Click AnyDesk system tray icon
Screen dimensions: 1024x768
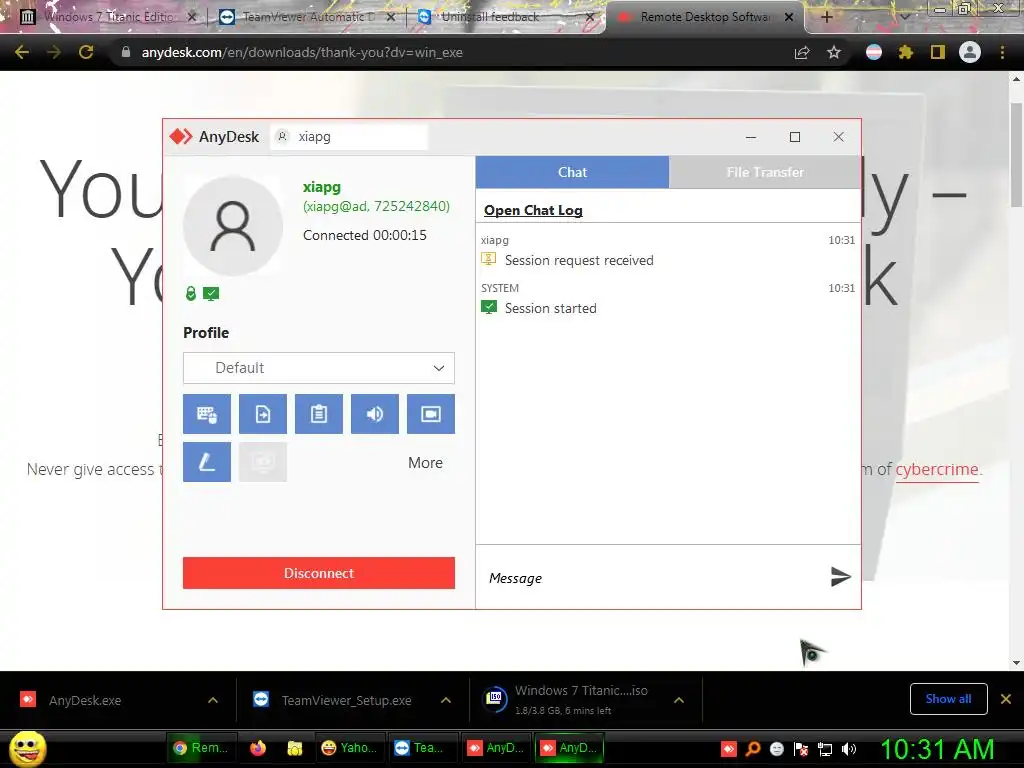[729, 748]
